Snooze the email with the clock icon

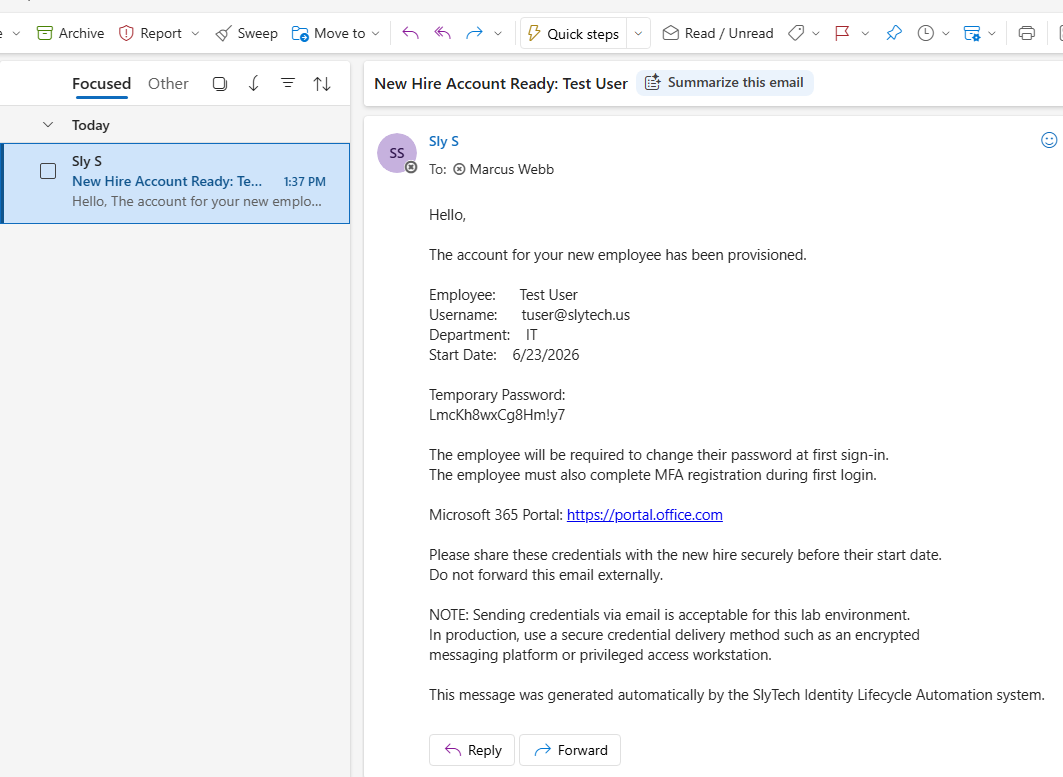point(925,33)
